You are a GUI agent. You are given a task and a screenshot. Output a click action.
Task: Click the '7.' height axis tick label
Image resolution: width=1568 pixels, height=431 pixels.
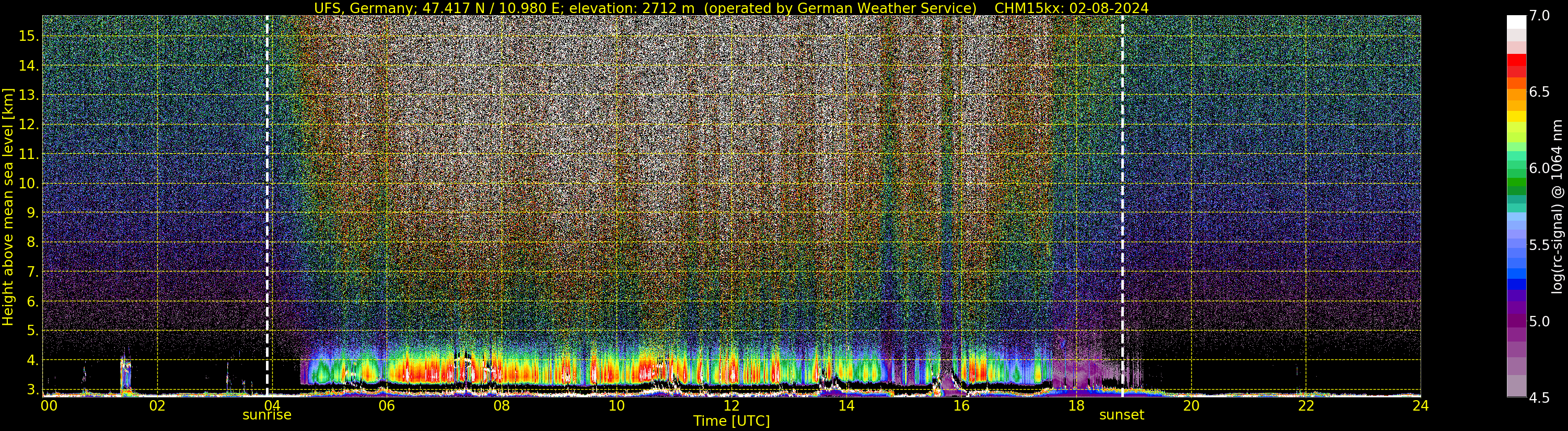(33, 272)
